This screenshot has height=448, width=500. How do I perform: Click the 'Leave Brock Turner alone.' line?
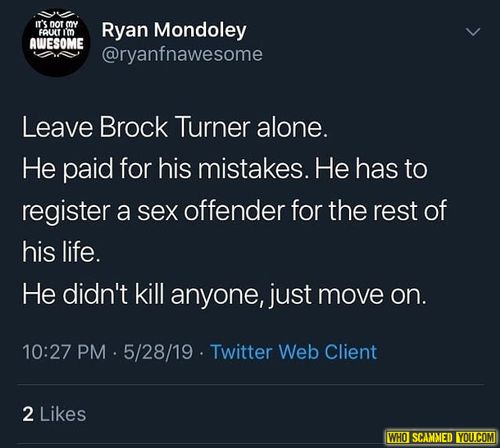[175, 128]
